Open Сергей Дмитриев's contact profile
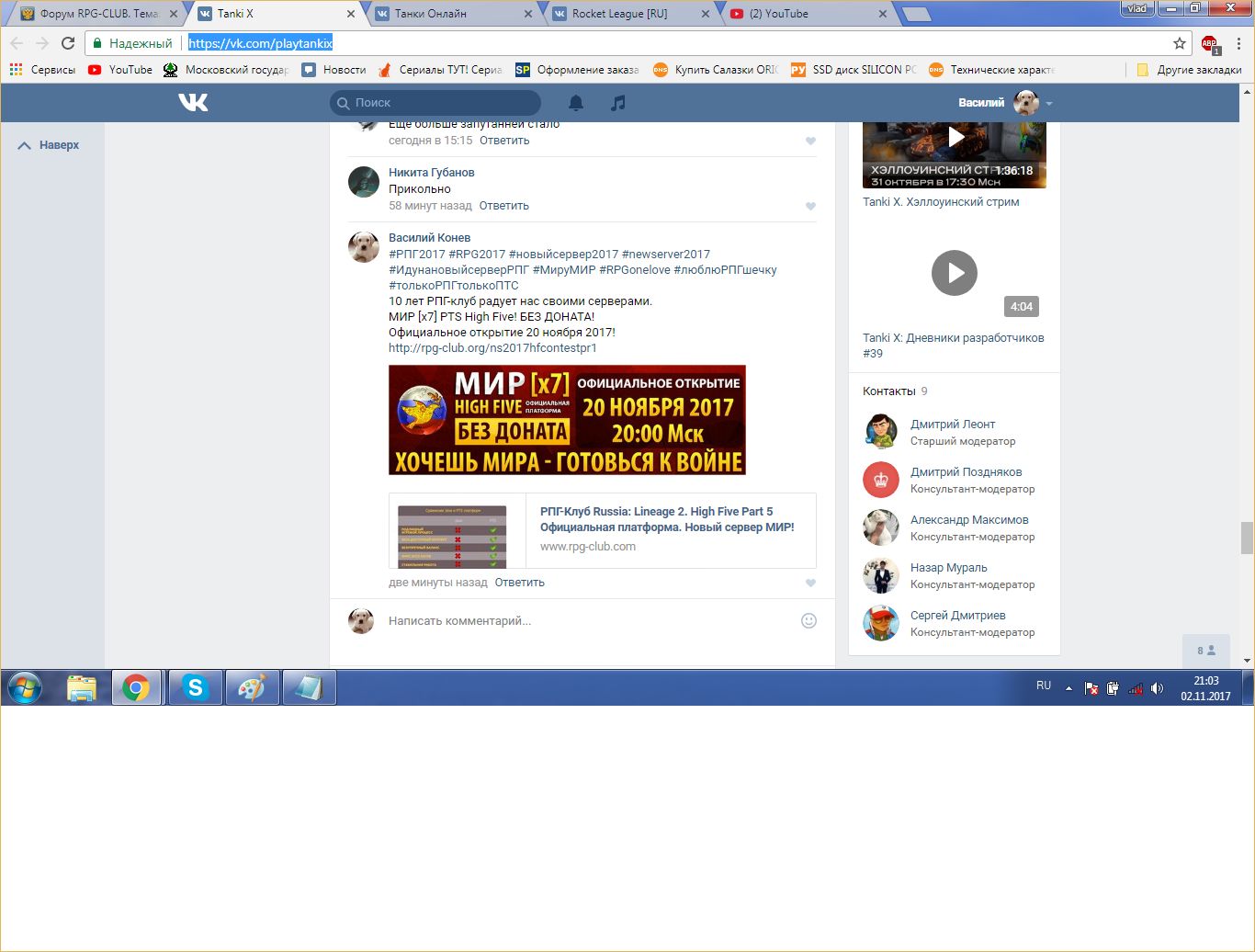1255x952 pixels. (x=958, y=616)
